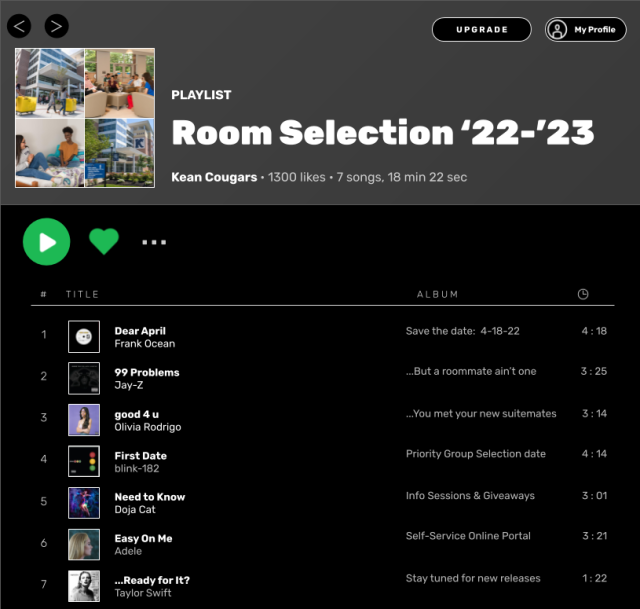640x609 pixels.
Task: Open artist Doja Cat
Action: [x=135, y=509]
